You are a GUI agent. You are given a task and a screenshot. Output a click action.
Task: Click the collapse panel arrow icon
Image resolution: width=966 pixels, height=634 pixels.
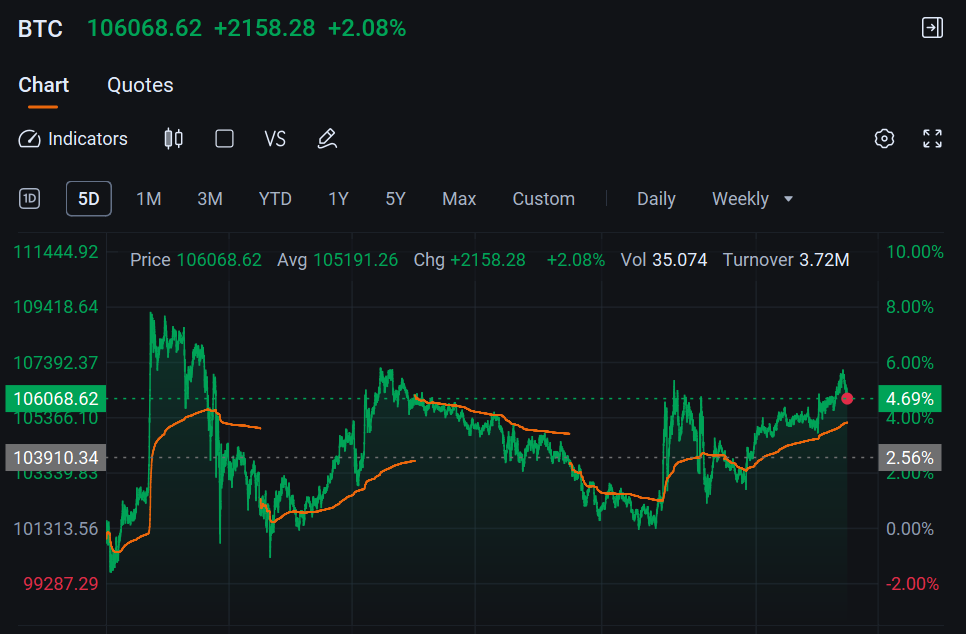(932, 28)
